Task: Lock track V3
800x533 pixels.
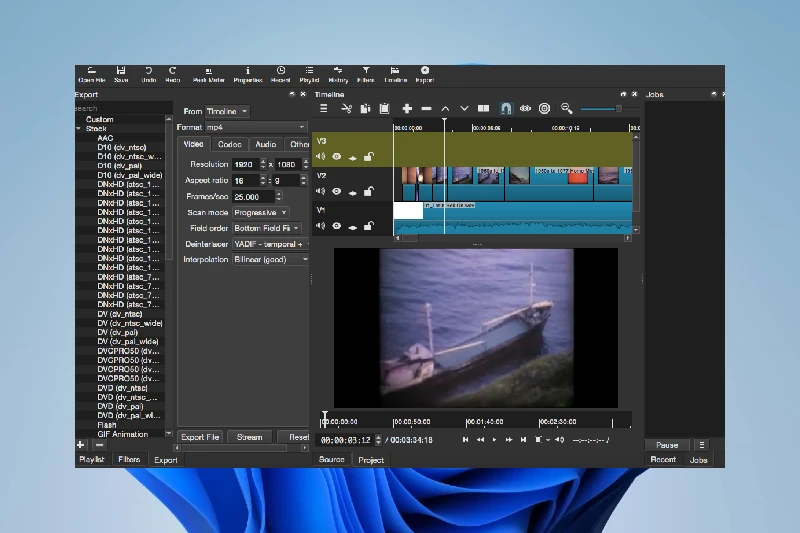Action: click(368, 157)
